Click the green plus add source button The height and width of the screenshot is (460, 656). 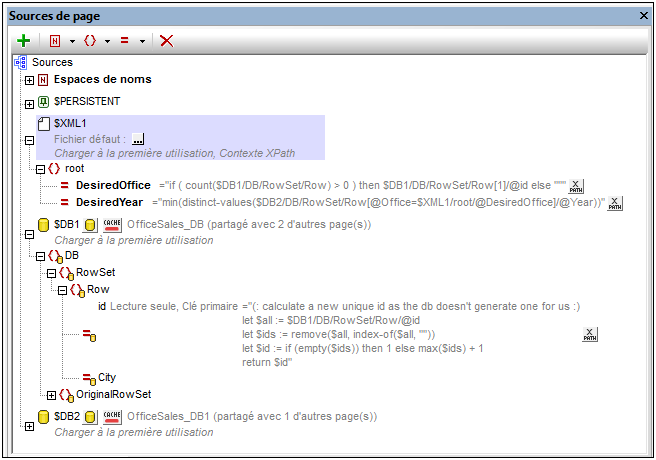(24, 41)
